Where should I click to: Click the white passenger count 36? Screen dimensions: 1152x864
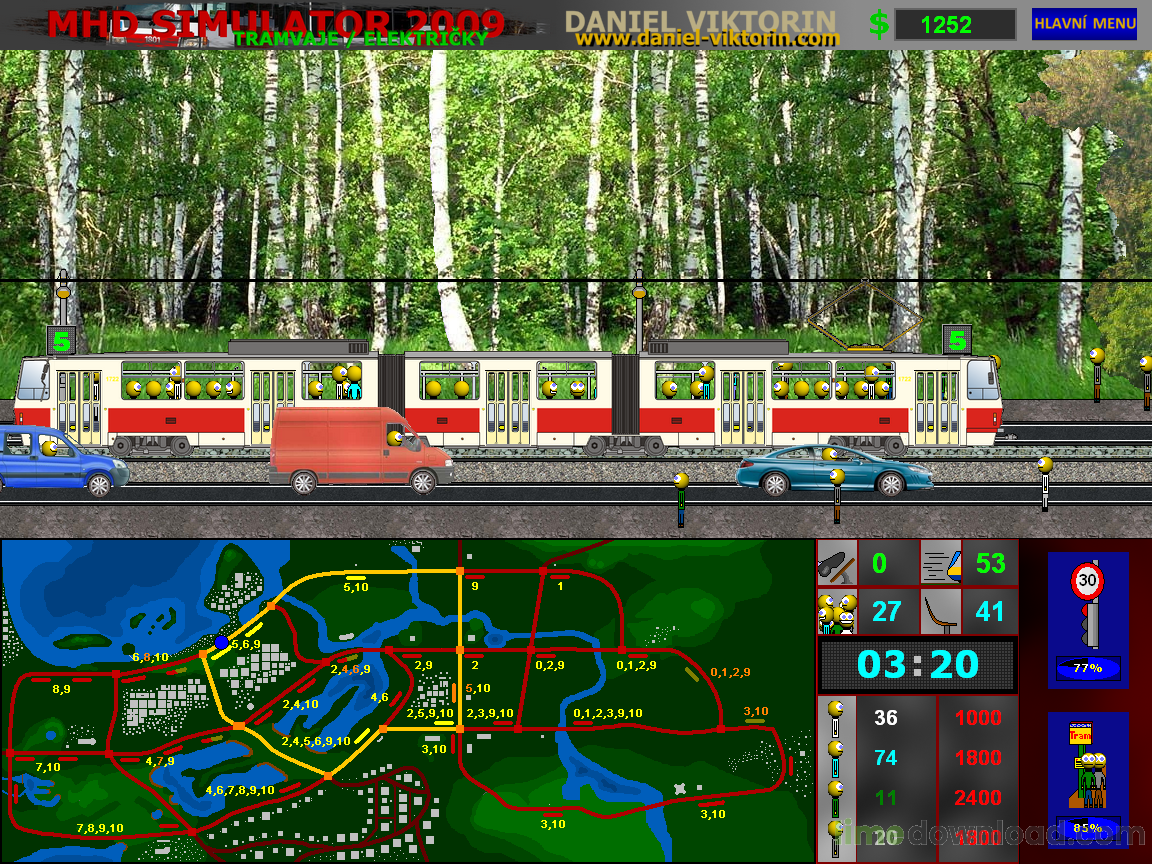(x=886, y=718)
